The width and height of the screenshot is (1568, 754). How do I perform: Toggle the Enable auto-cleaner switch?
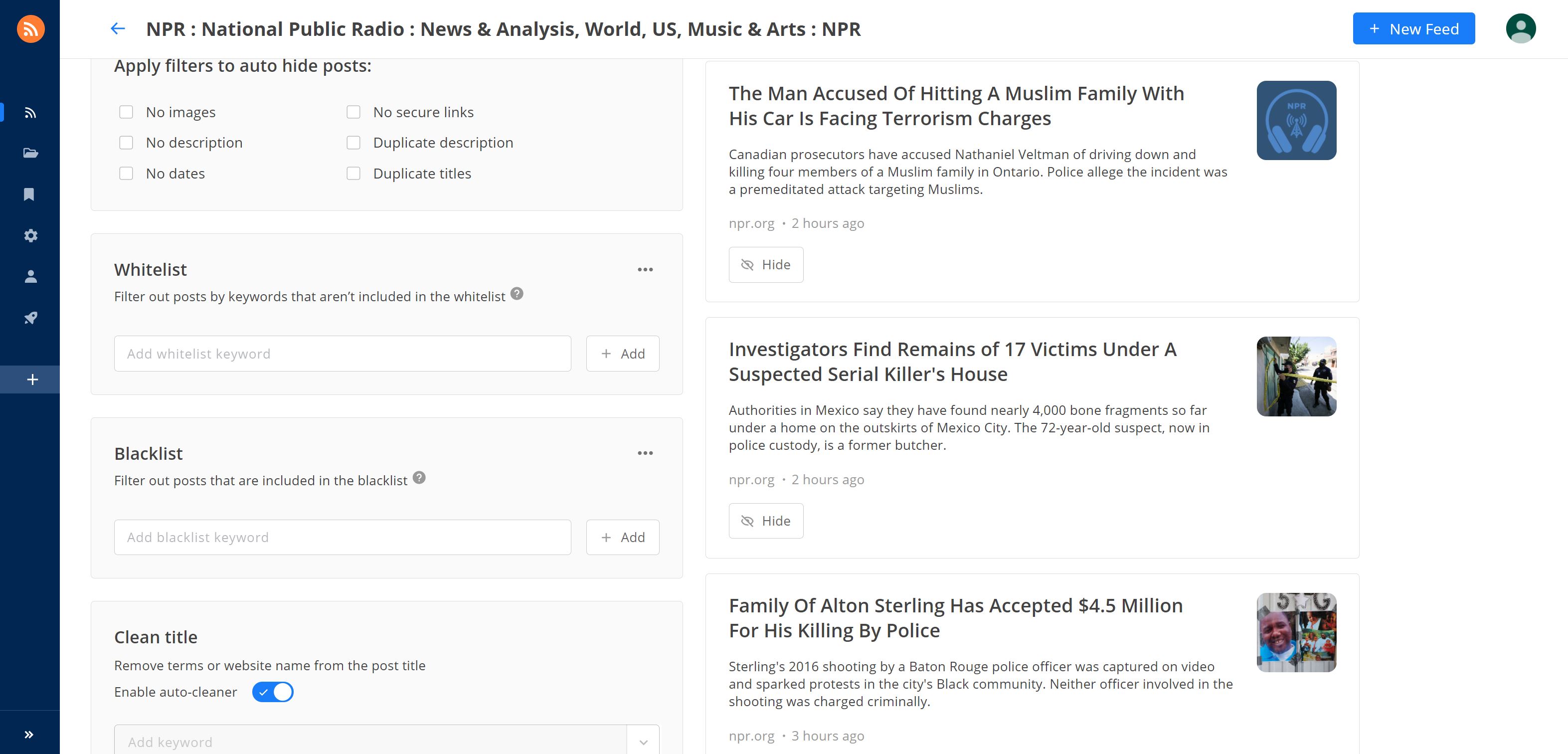pos(273,692)
